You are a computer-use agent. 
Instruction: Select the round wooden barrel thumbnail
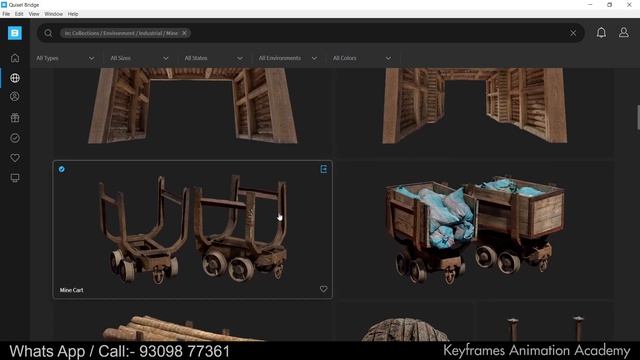[404, 322]
